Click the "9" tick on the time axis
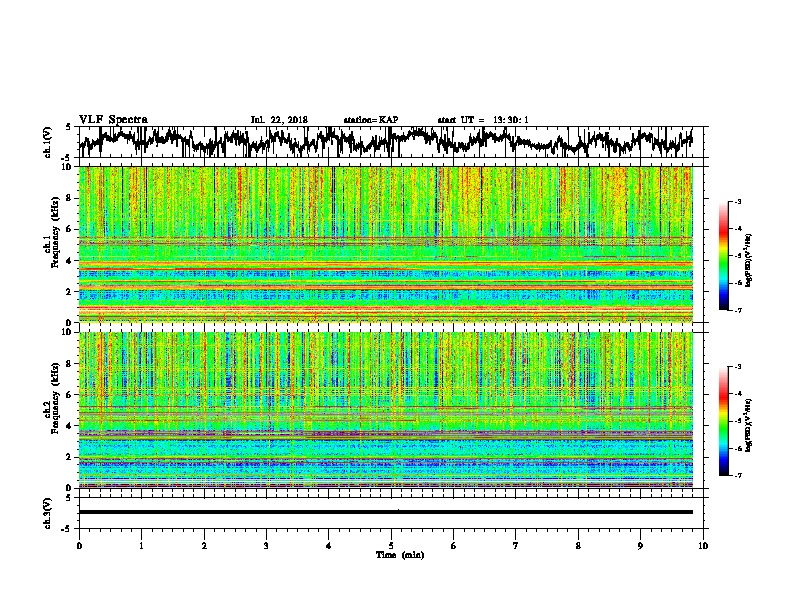This screenshot has height=612, width=792. [640, 546]
